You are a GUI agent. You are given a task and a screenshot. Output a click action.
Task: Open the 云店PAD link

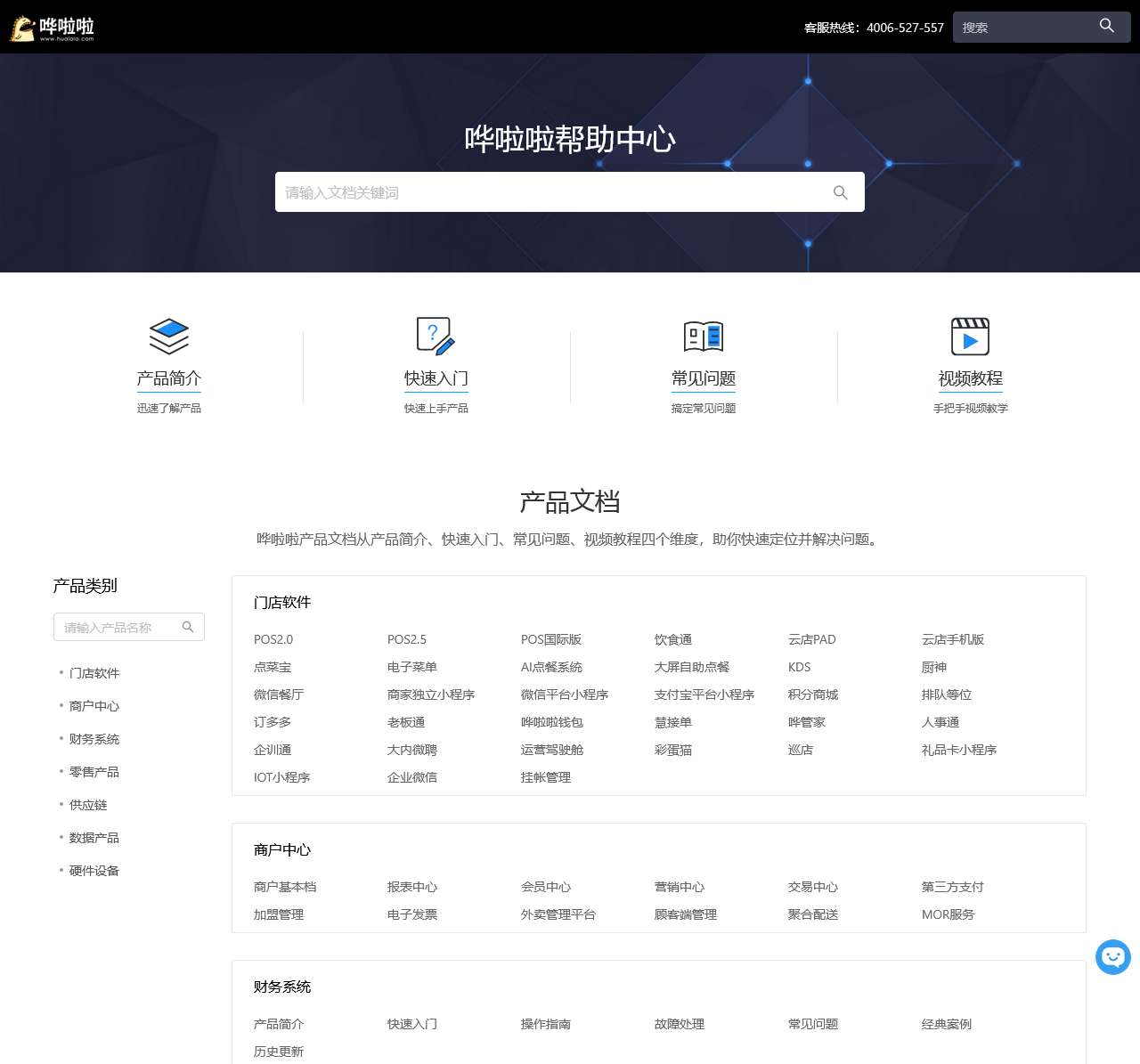coord(812,639)
